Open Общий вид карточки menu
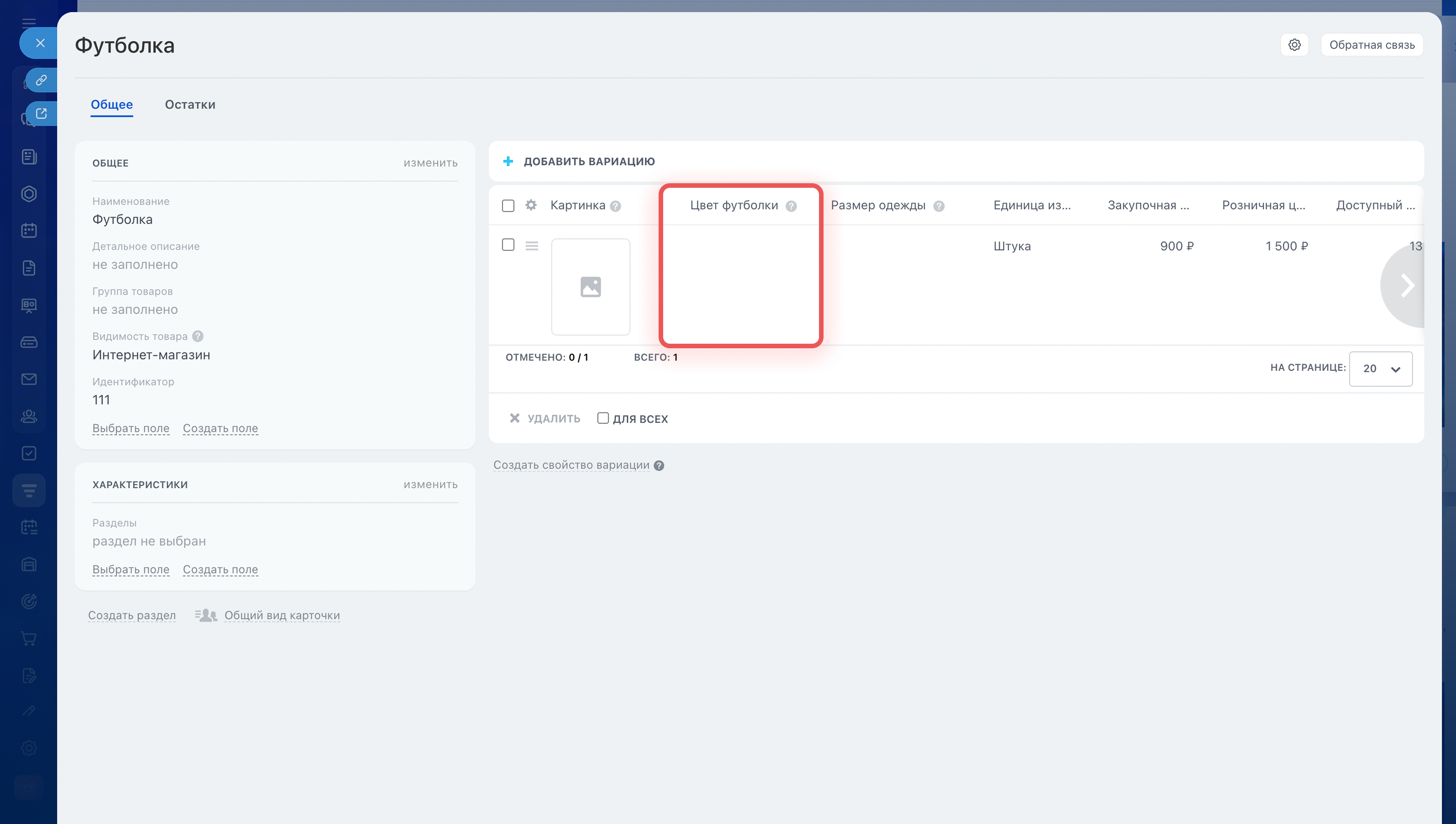This screenshot has width=1456, height=824. (282, 615)
